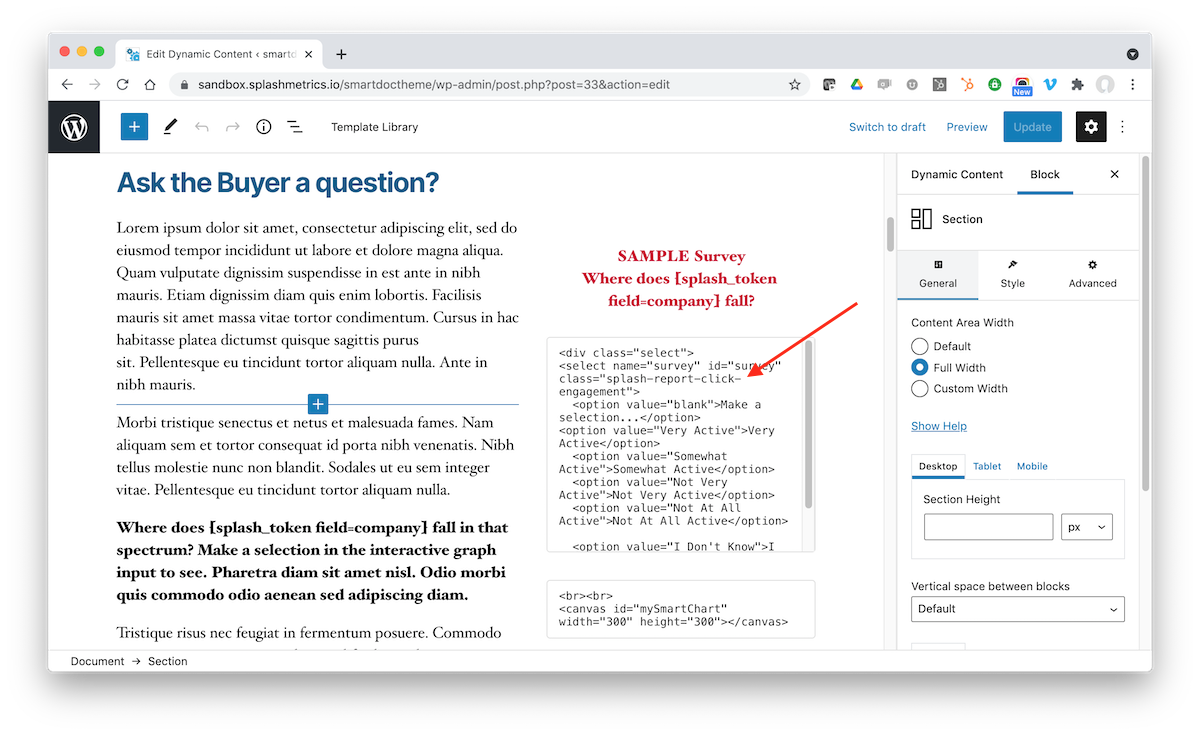Open the General settings tab
Image resolution: width=1200 pixels, height=735 pixels.
tap(939, 274)
